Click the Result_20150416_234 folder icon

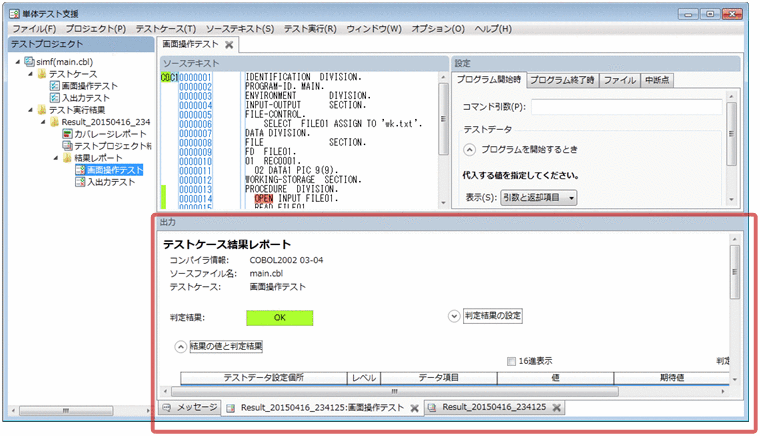55,122
